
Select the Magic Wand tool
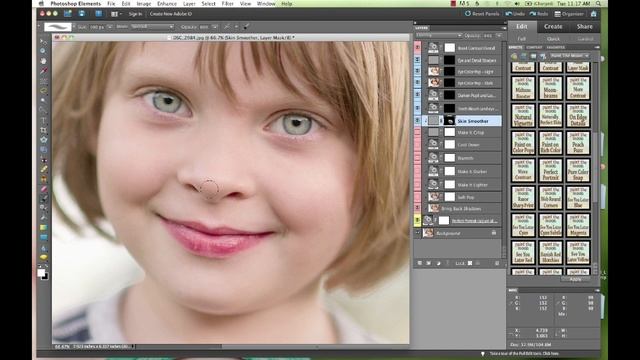(x=43, y=100)
